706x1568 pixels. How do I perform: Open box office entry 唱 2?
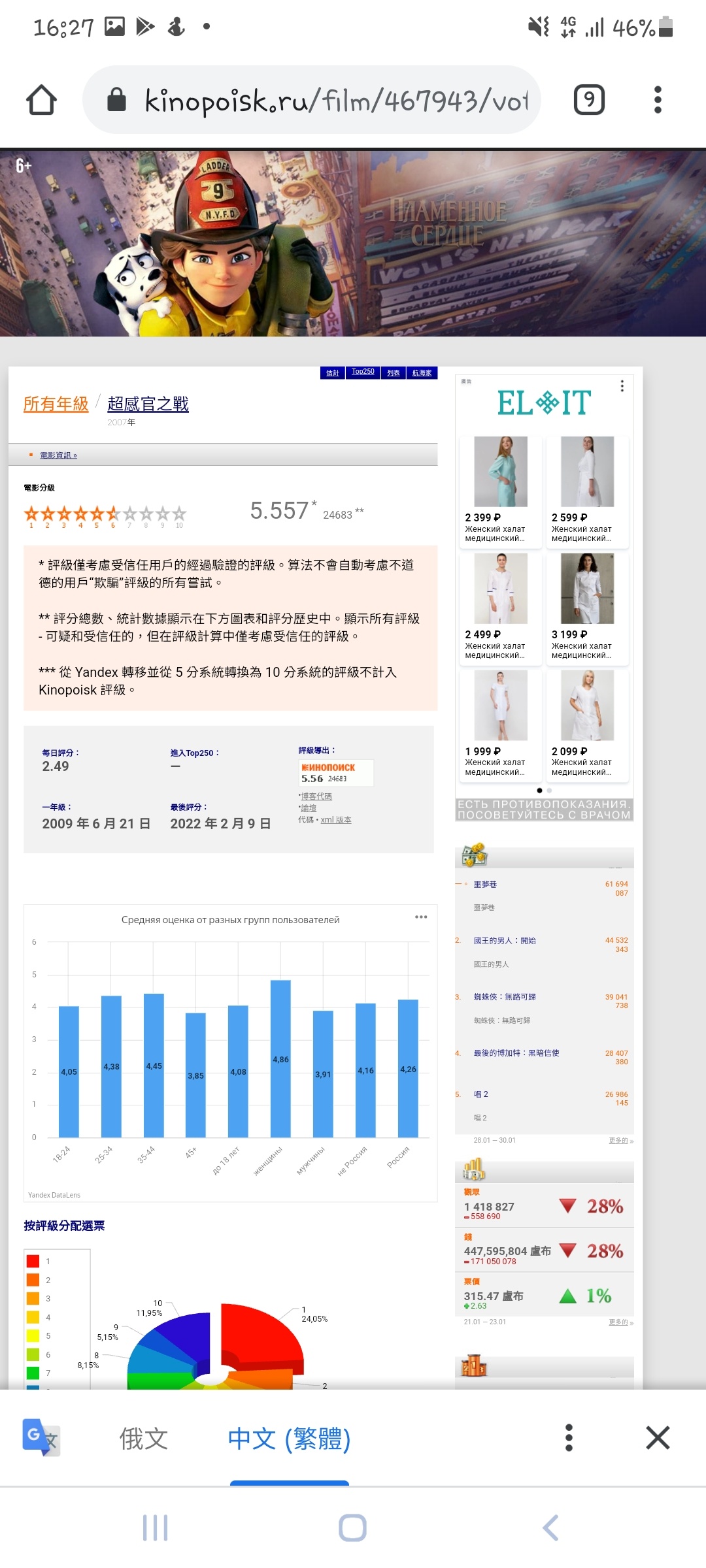point(481,1094)
